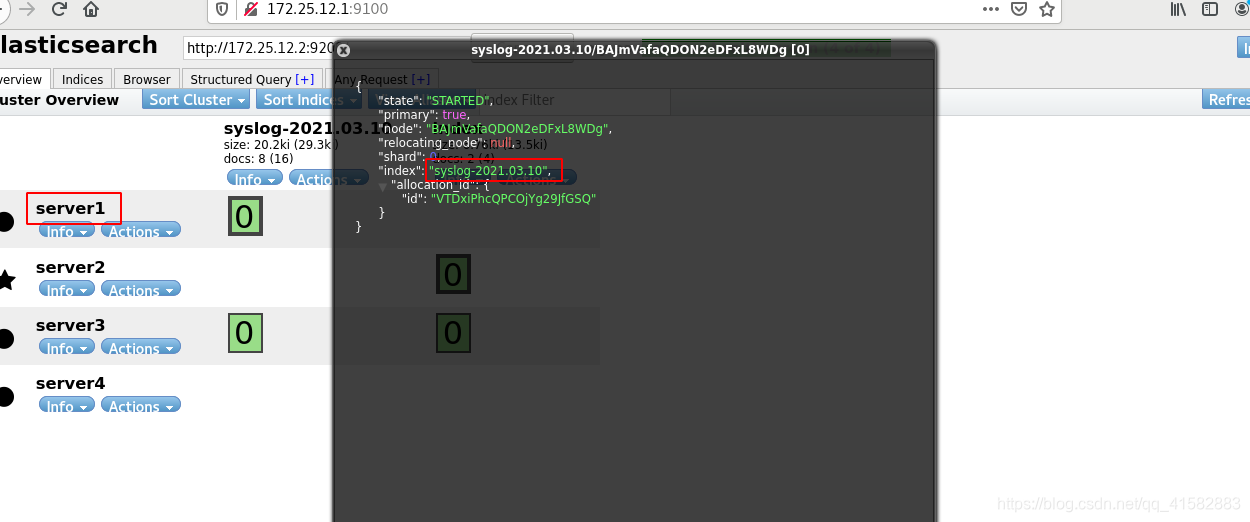
Task: Click shard 0 in server3 row, first index
Action: (245, 333)
